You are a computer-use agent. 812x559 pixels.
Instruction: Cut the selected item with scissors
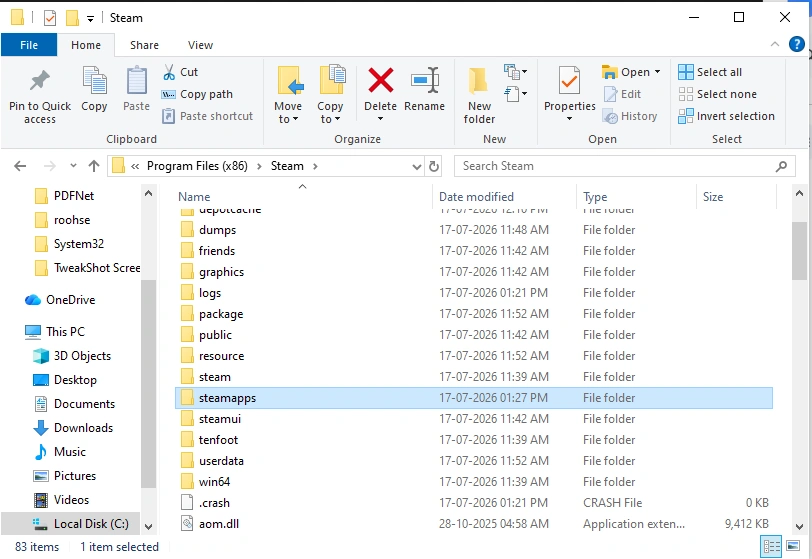180,72
